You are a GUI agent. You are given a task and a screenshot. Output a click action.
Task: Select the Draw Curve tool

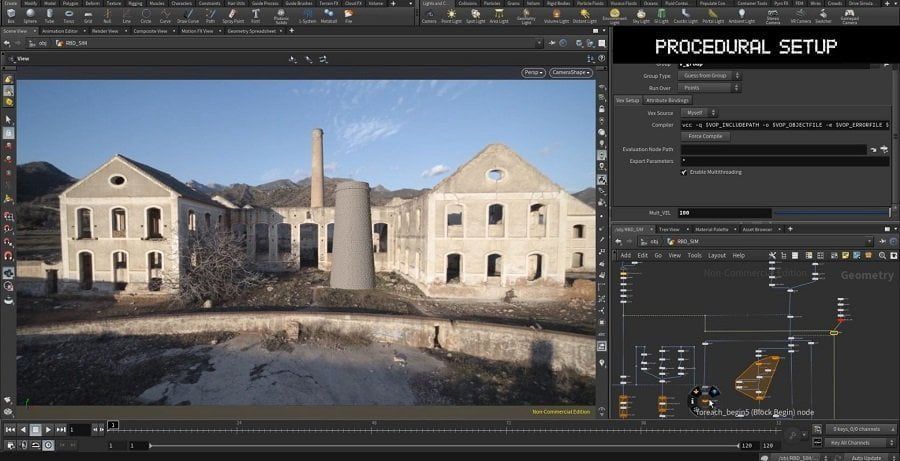(x=188, y=16)
